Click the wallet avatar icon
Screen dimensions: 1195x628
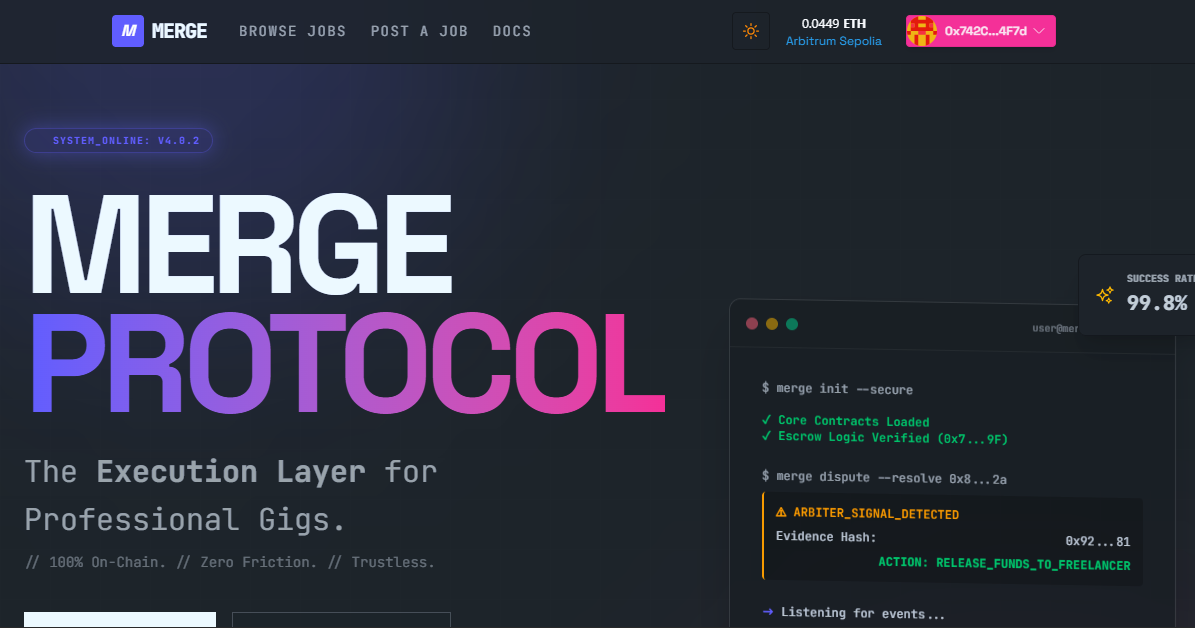click(x=922, y=31)
